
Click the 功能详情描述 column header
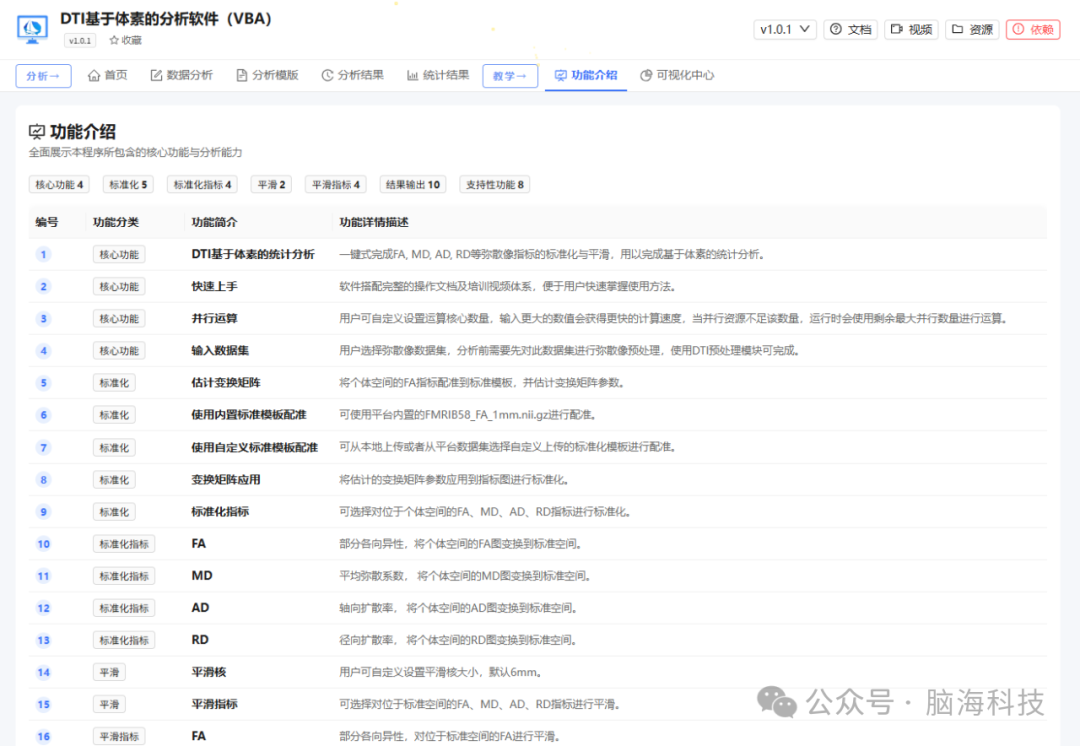point(374,222)
